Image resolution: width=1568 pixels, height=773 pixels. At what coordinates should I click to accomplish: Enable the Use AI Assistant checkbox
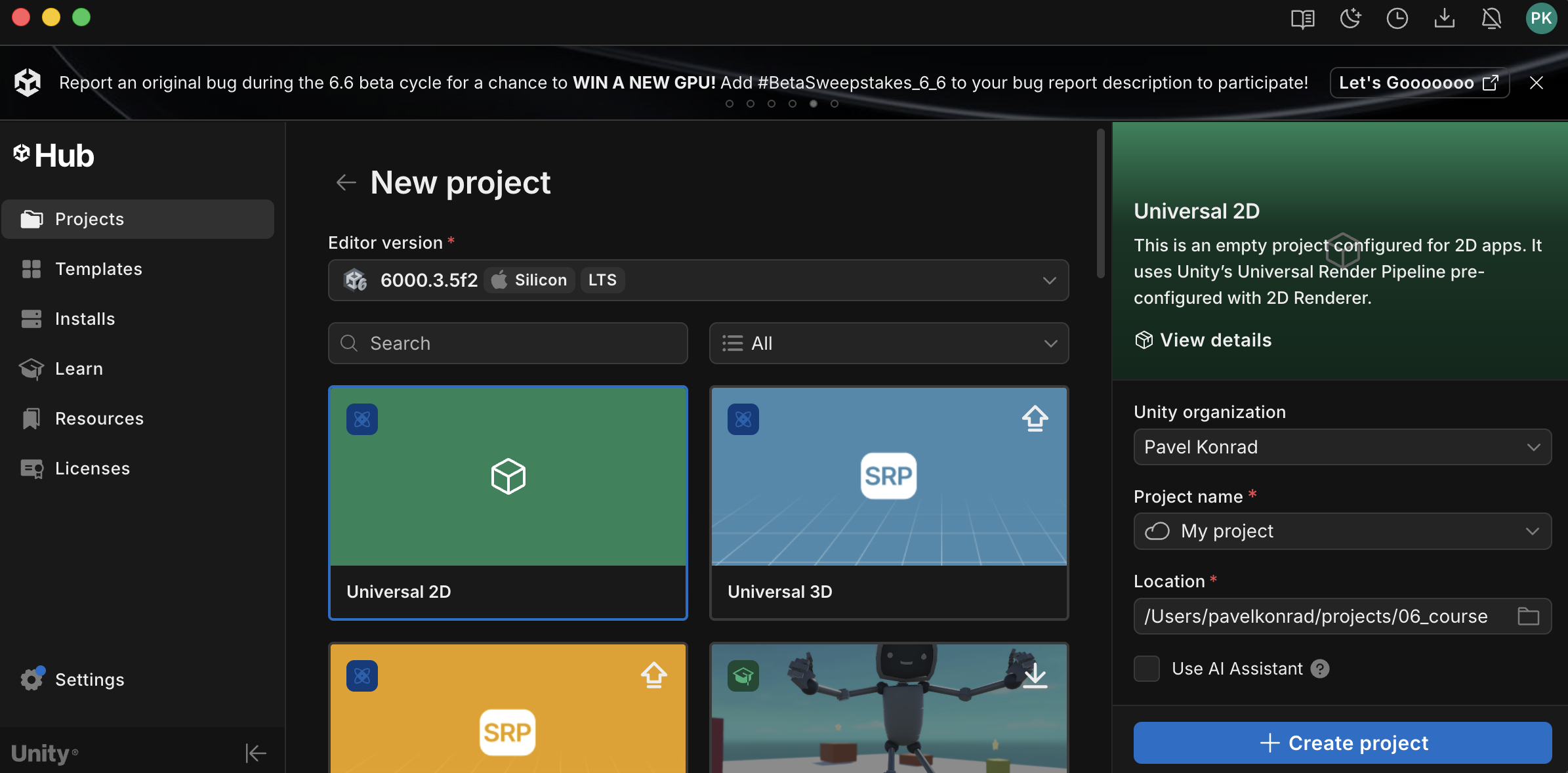pos(1147,669)
